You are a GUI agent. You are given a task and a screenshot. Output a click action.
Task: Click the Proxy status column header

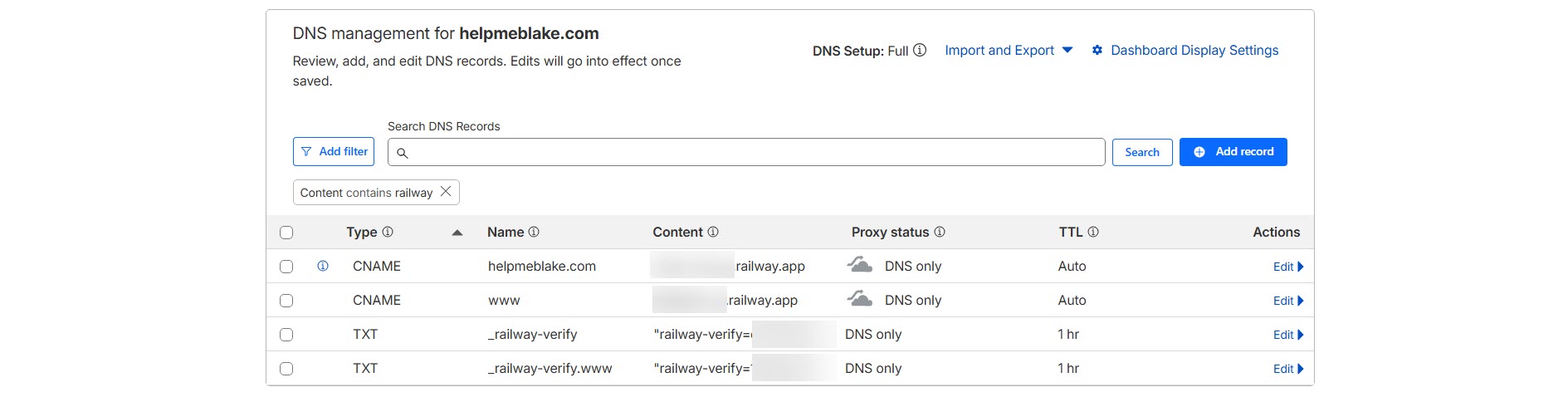pyautogui.click(x=890, y=232)
